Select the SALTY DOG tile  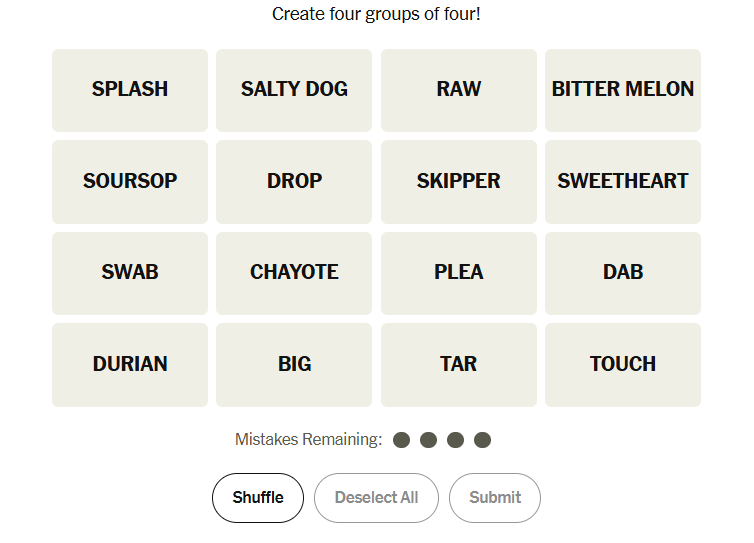tap(294, 90)
